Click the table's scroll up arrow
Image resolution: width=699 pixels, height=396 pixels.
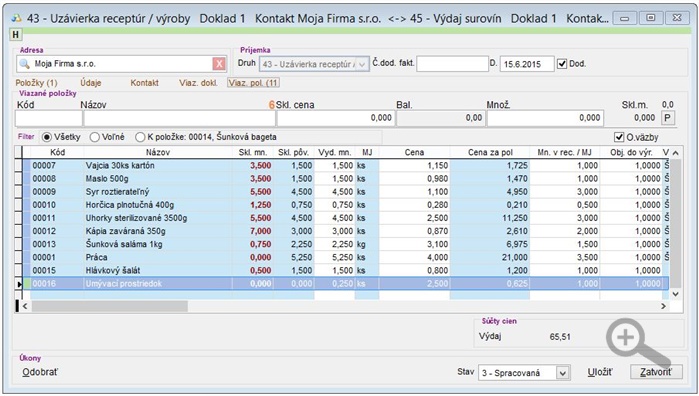(675, 153)
